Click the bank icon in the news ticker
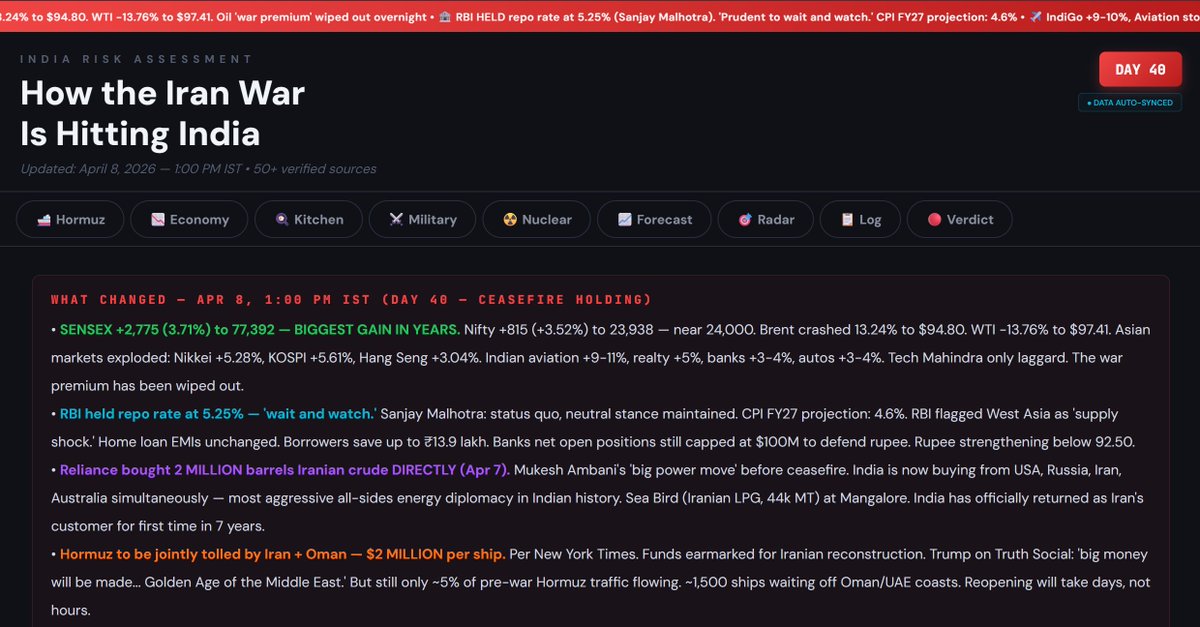 446,16
